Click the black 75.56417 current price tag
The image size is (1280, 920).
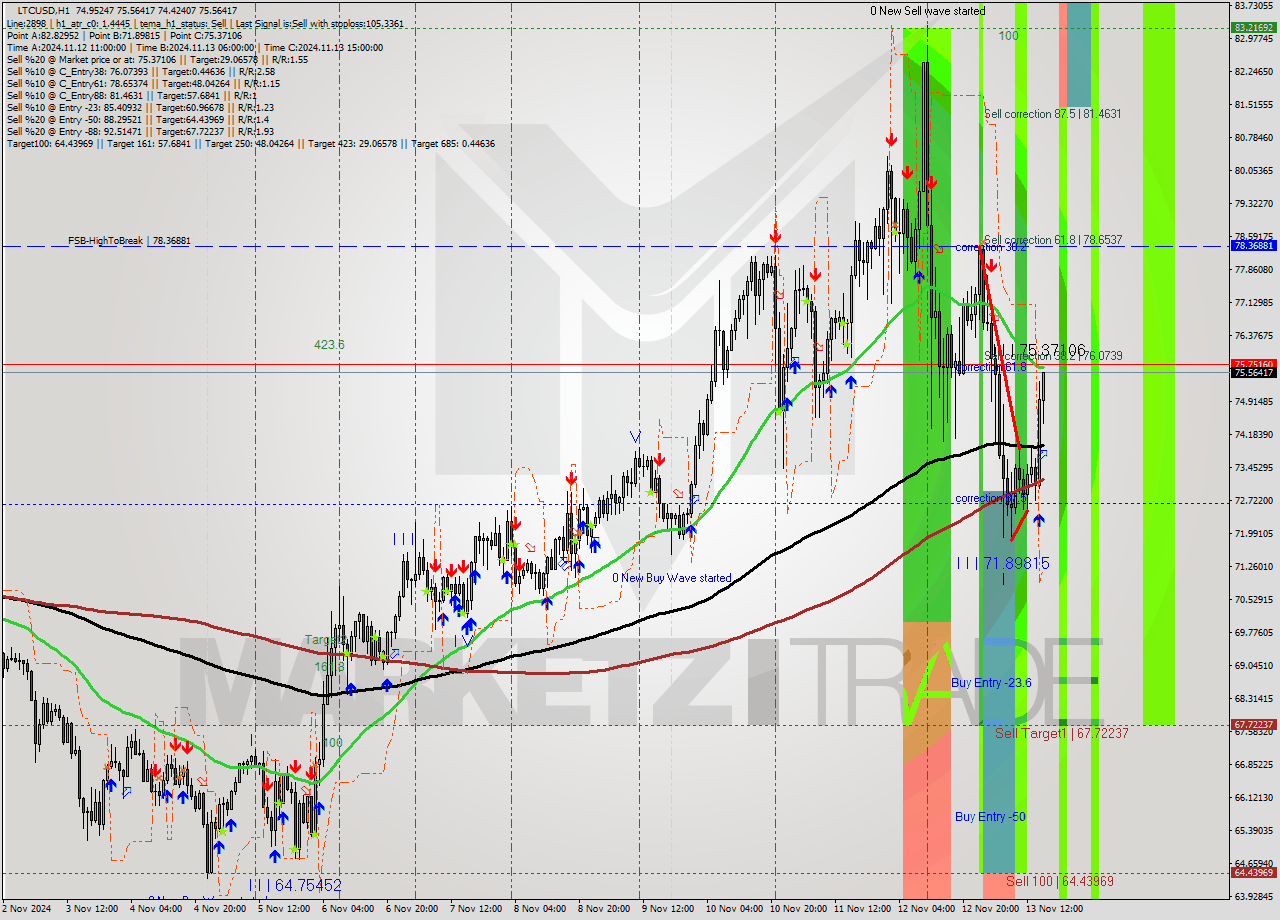[x=1253, y=372]
